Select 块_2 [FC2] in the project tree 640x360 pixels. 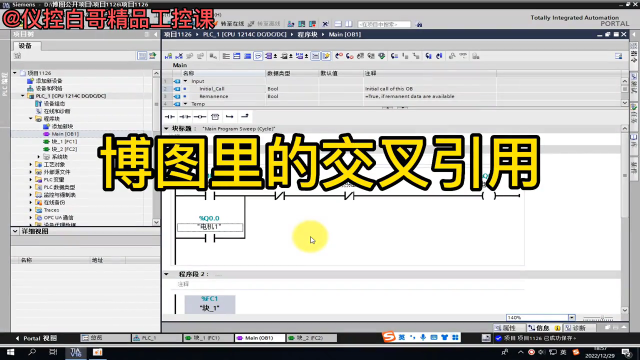tap(64, 149)
